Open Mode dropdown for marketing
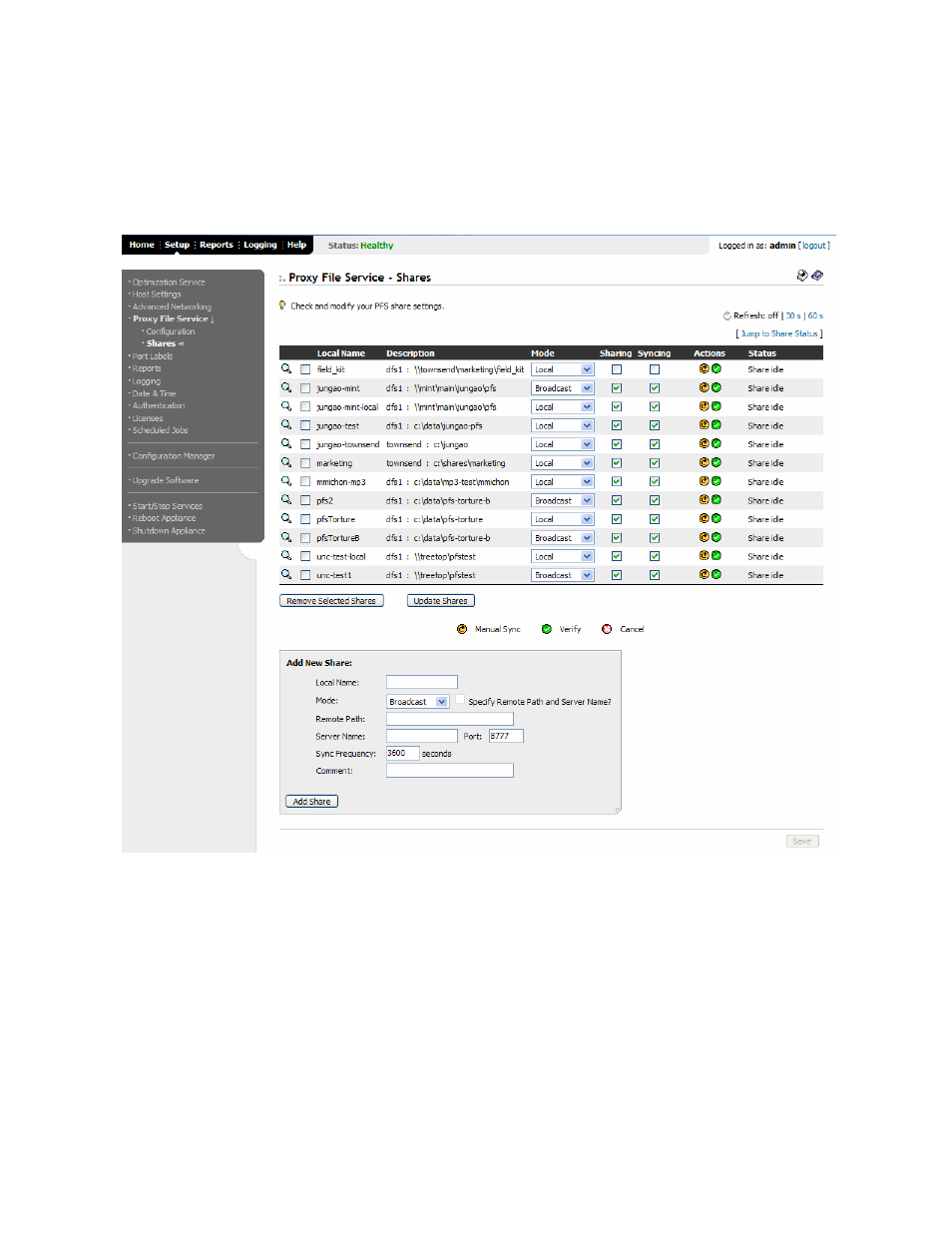Viewport: 952px width, 1233px height. click(x=563, y=463)
